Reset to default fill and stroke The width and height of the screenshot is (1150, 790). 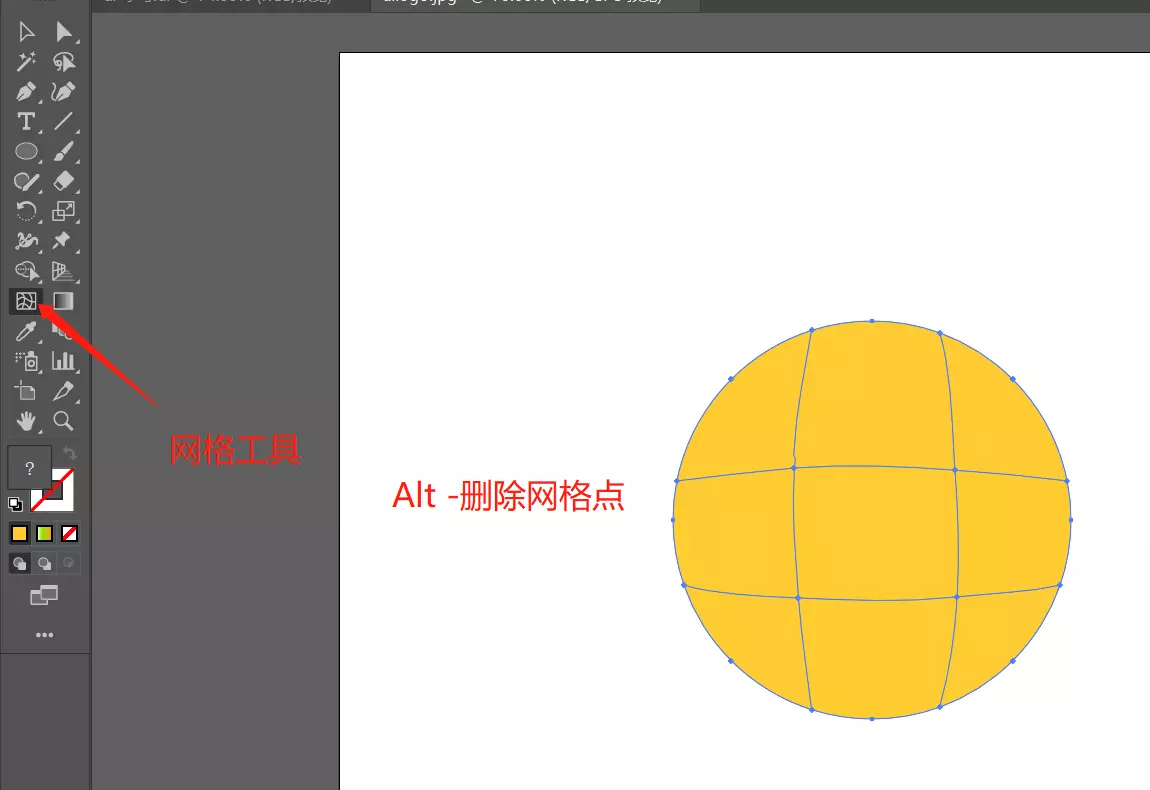[x=14, y=503]
